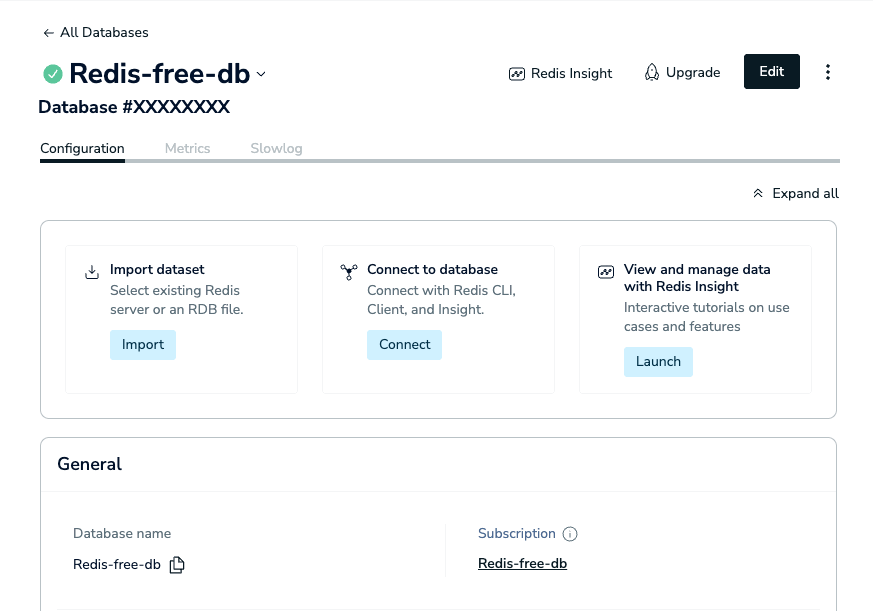Open the Redis-free-db database switcher chevron
Image resolution: width=873 pixels, height=611 pixels.
261,74
